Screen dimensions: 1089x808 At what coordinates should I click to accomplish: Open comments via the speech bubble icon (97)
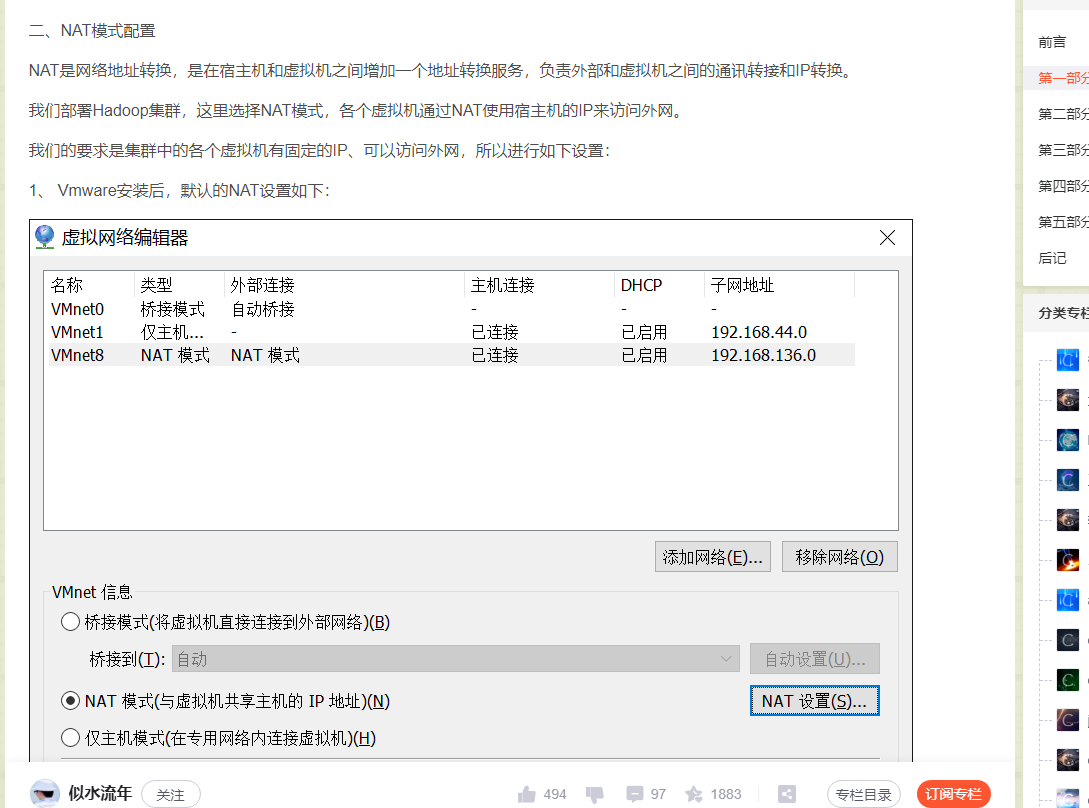[x=634, y=794]
